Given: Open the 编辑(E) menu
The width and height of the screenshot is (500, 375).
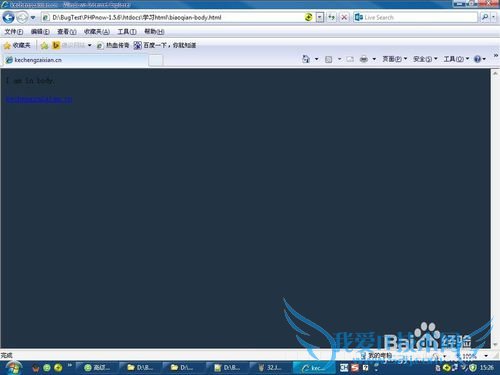Looking at the screenshot, I should point(40,32).
